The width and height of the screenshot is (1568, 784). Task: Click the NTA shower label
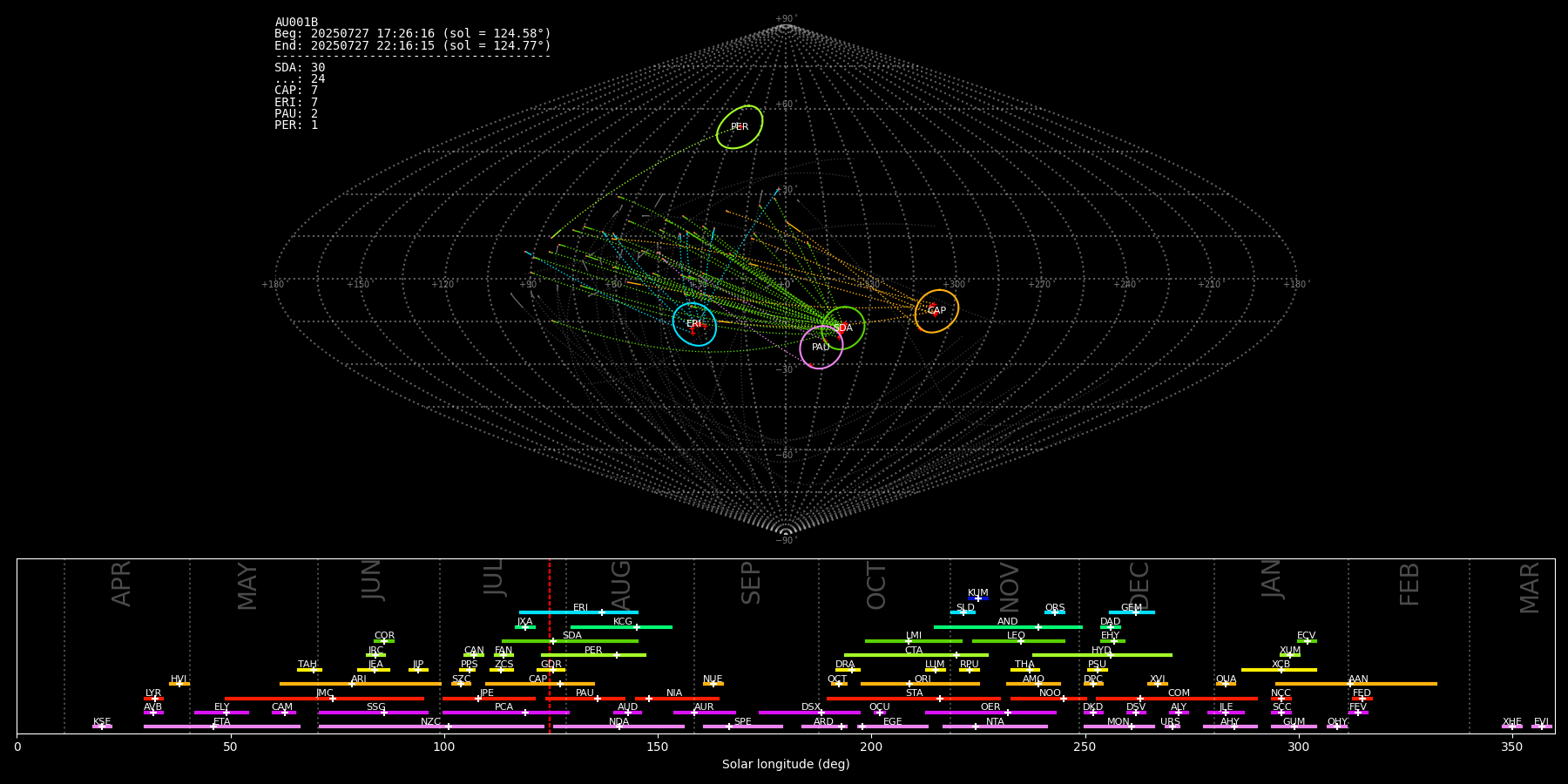click(995, 722)
